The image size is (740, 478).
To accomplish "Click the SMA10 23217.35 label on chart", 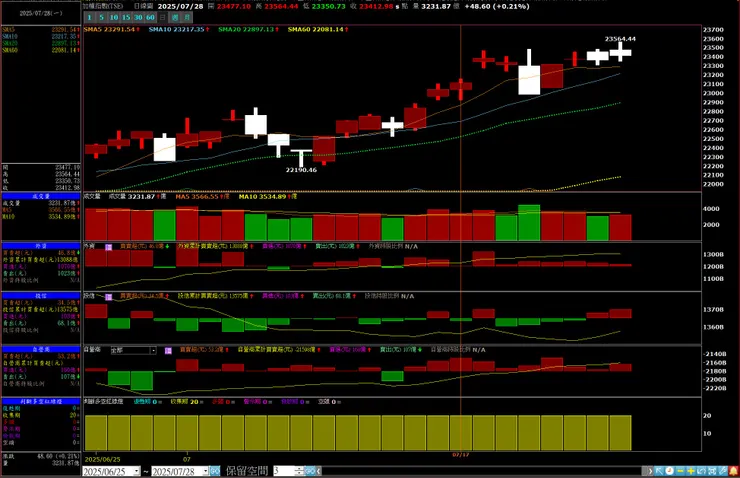I will pos(179,29).
